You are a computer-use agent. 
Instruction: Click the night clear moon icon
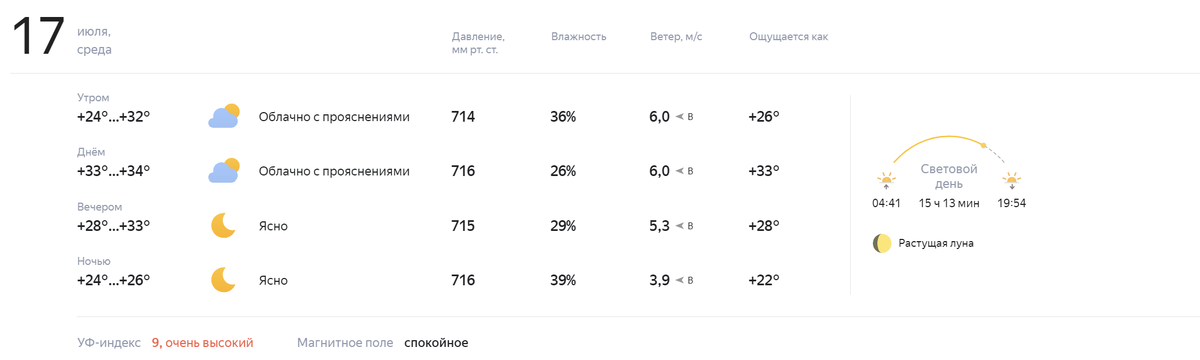(223, 279)
